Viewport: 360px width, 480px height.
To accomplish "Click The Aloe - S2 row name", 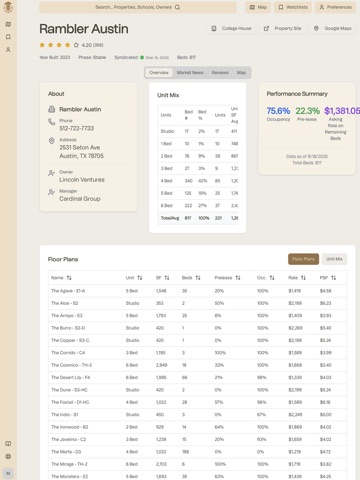I will (65, 303).
